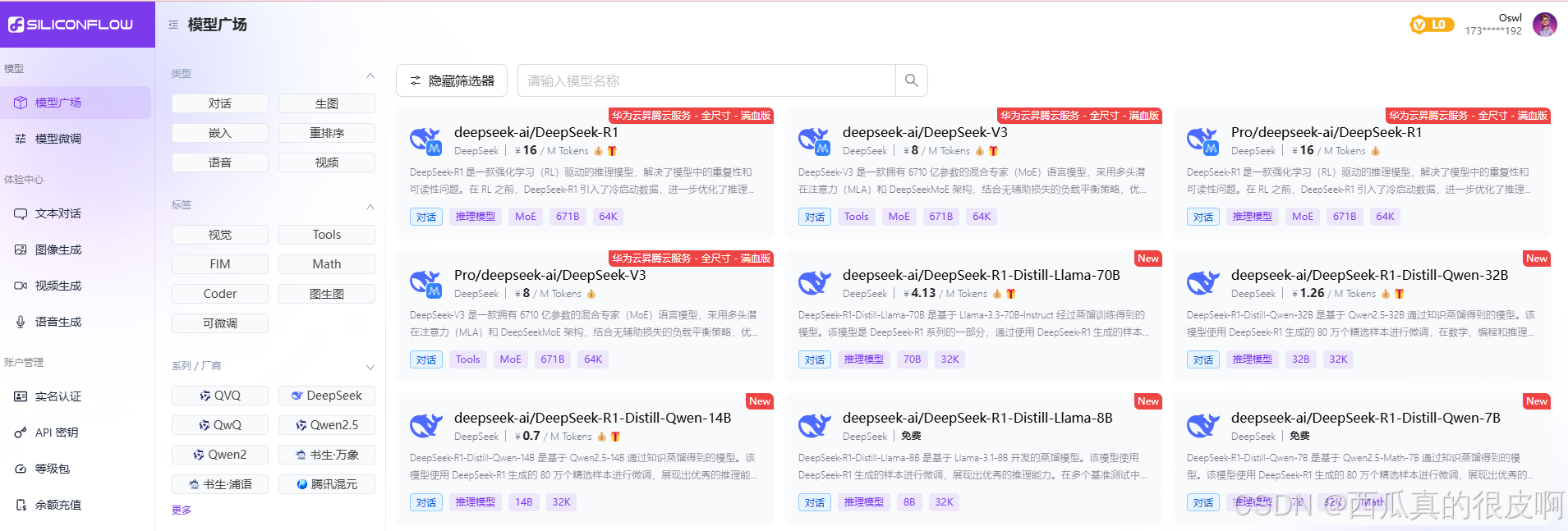Click the whale logo on DeepSeek-R1-Distill-Qwen-14B card

pyautogui.click(x=426, y=426)
